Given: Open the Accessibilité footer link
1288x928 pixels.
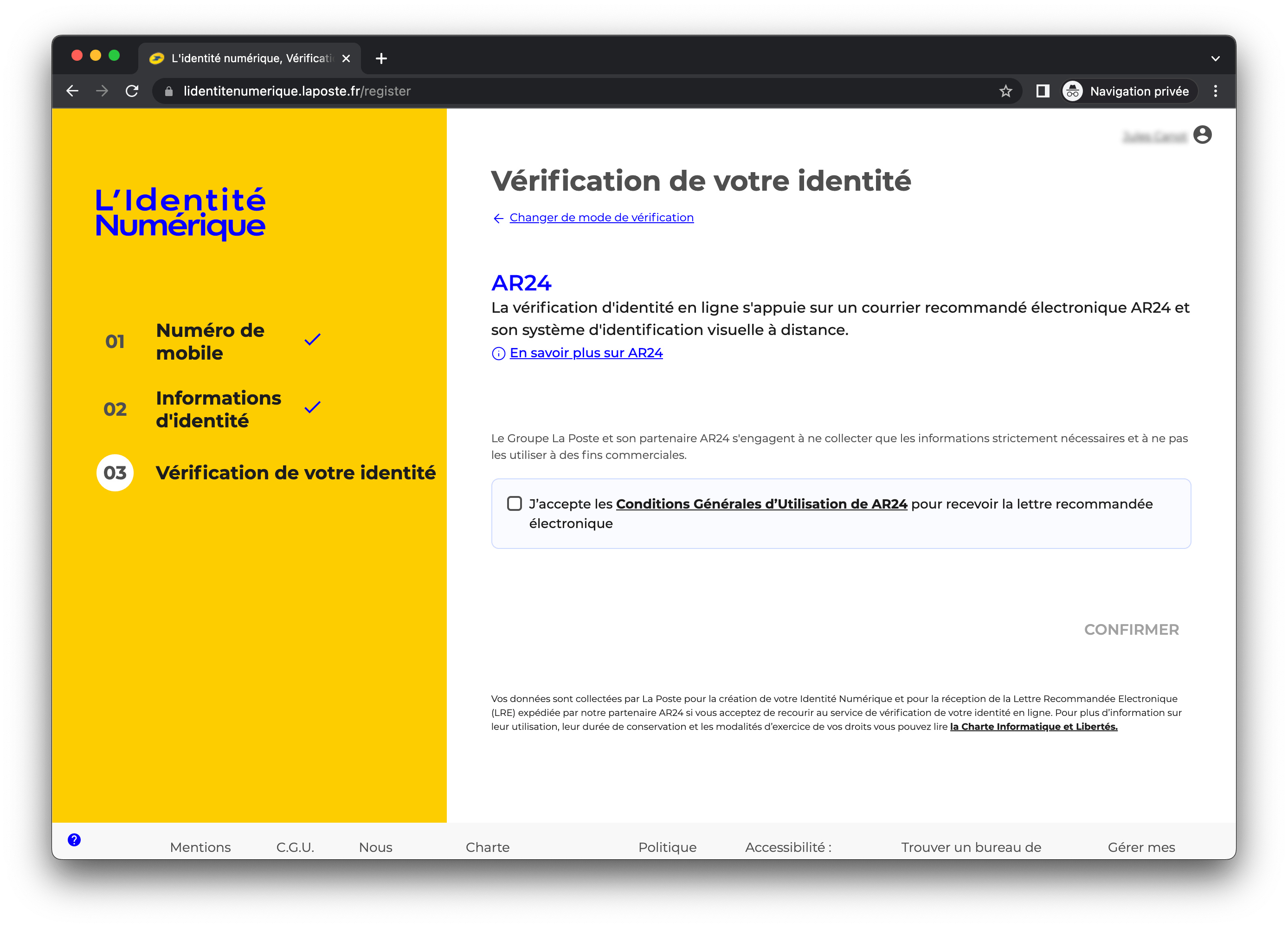Looking at the screenshot, I should point(788,847).
